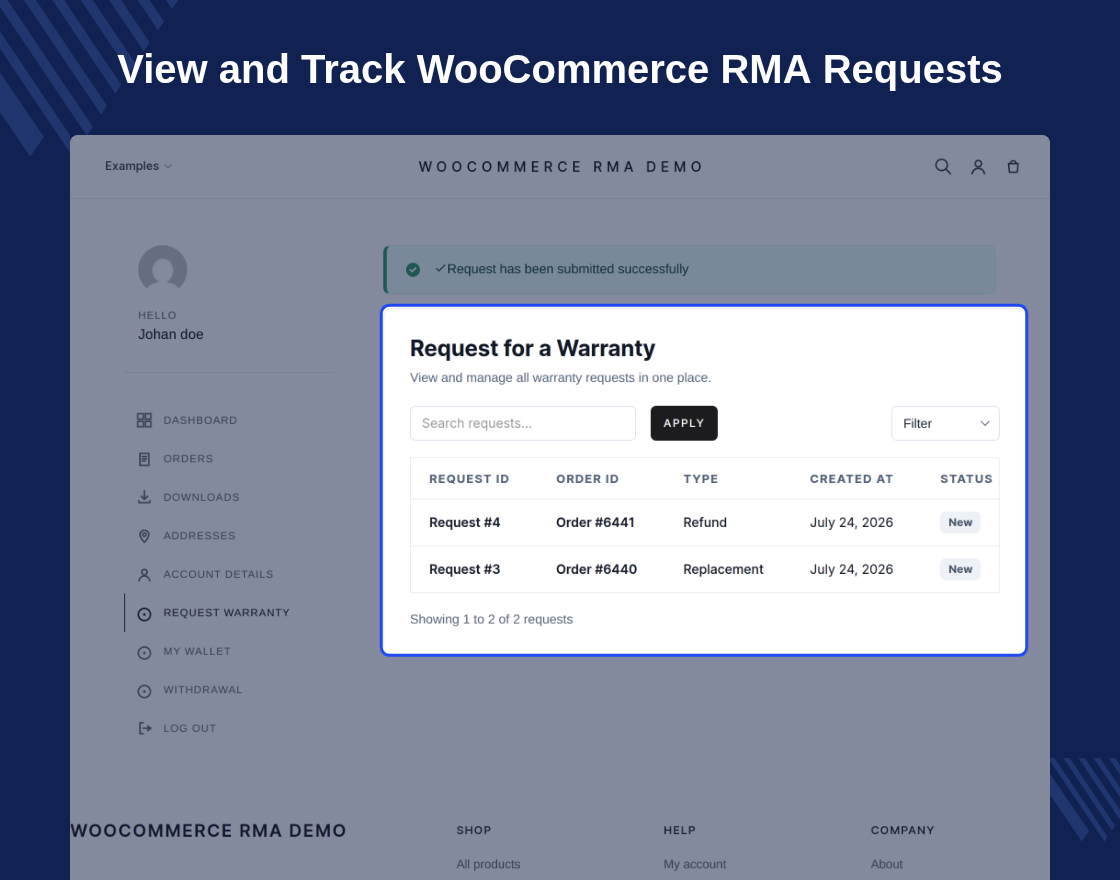Click New status badge for Request #3

(960, 569)
